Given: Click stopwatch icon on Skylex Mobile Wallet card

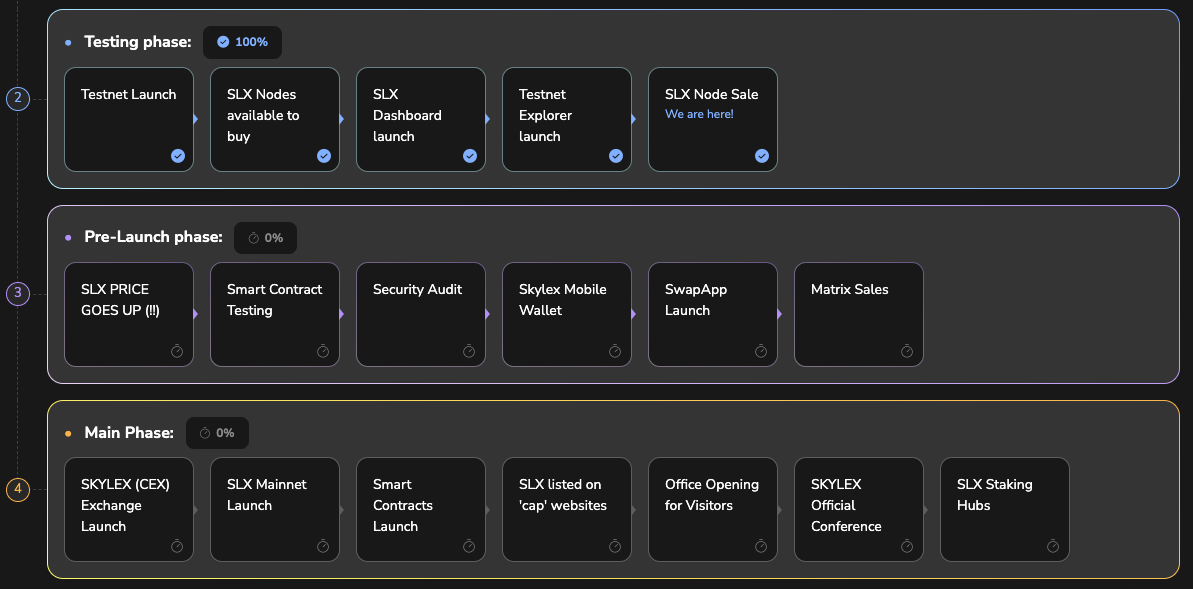Looking at the screenshot, I should [615, 351].
